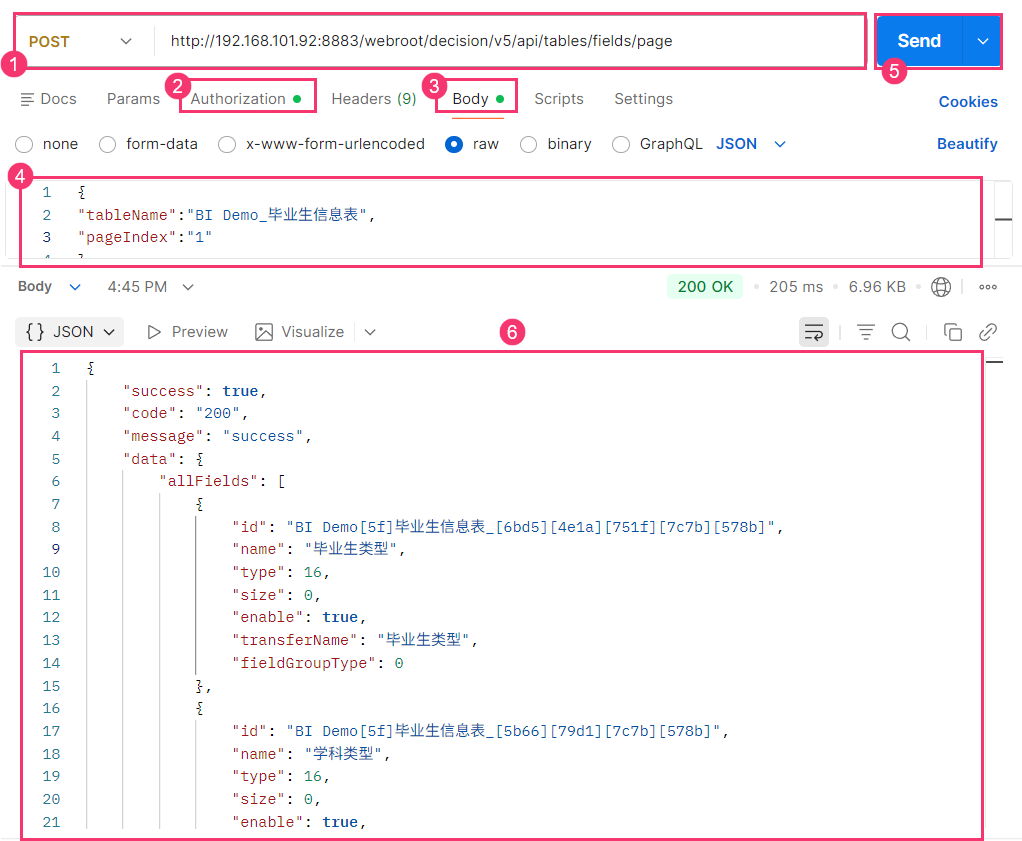The height and width of the screenshot is (841, 1022).
Task: Expand the Visualize options chevron
Action: pos(370,332)
